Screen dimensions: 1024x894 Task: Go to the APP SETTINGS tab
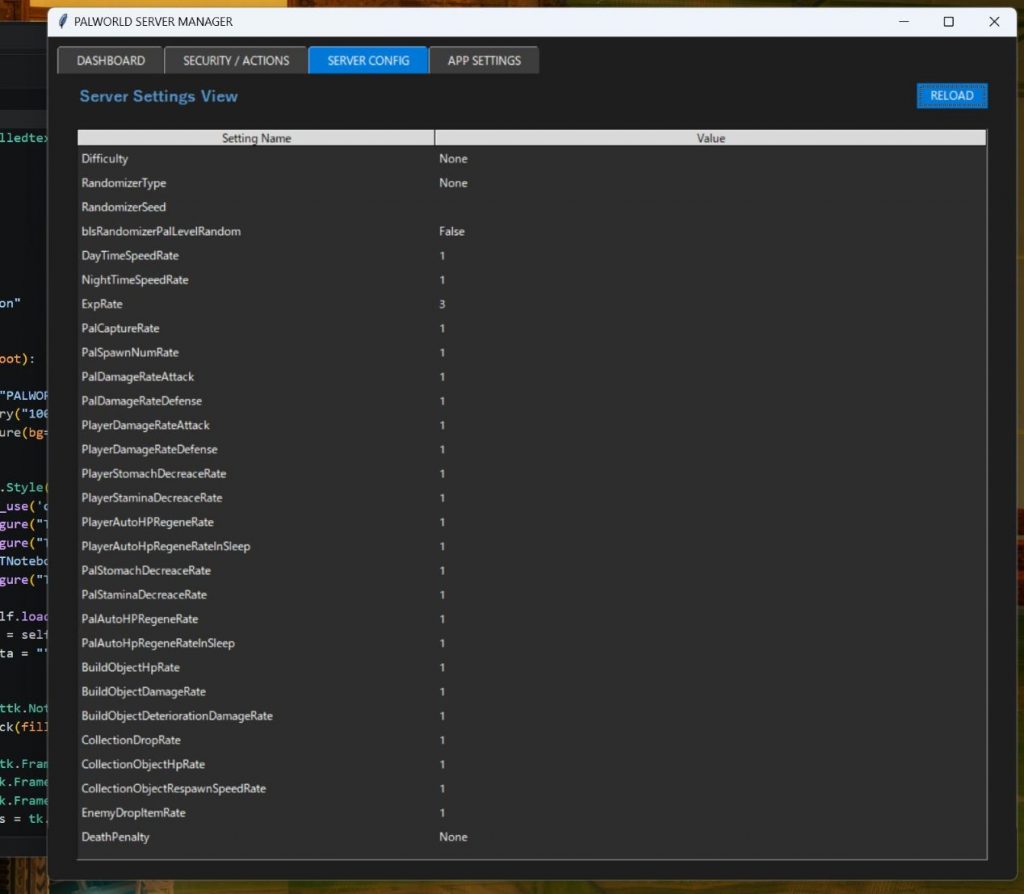[x=484, y=61]
